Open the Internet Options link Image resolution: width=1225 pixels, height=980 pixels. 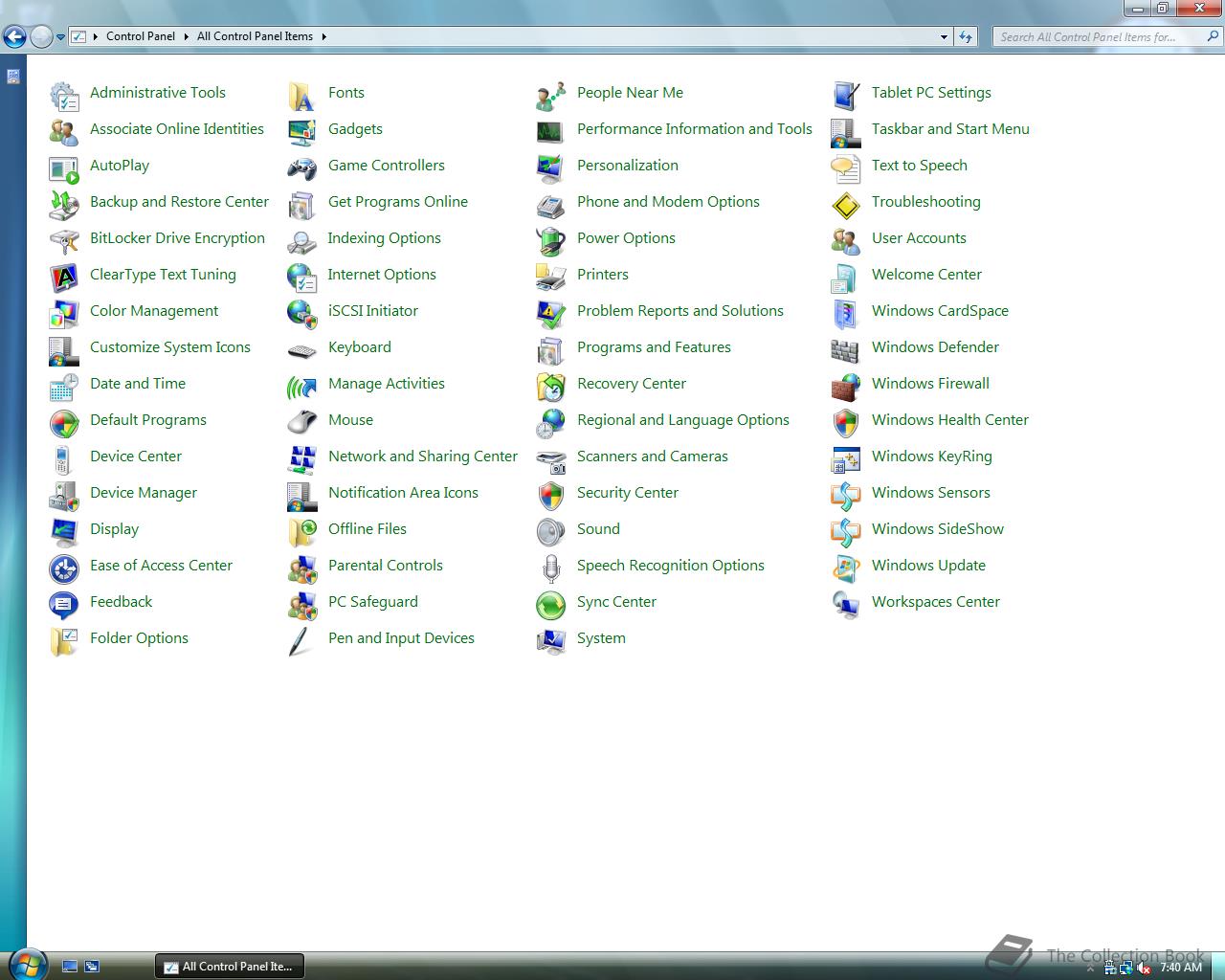pos(382,275)
